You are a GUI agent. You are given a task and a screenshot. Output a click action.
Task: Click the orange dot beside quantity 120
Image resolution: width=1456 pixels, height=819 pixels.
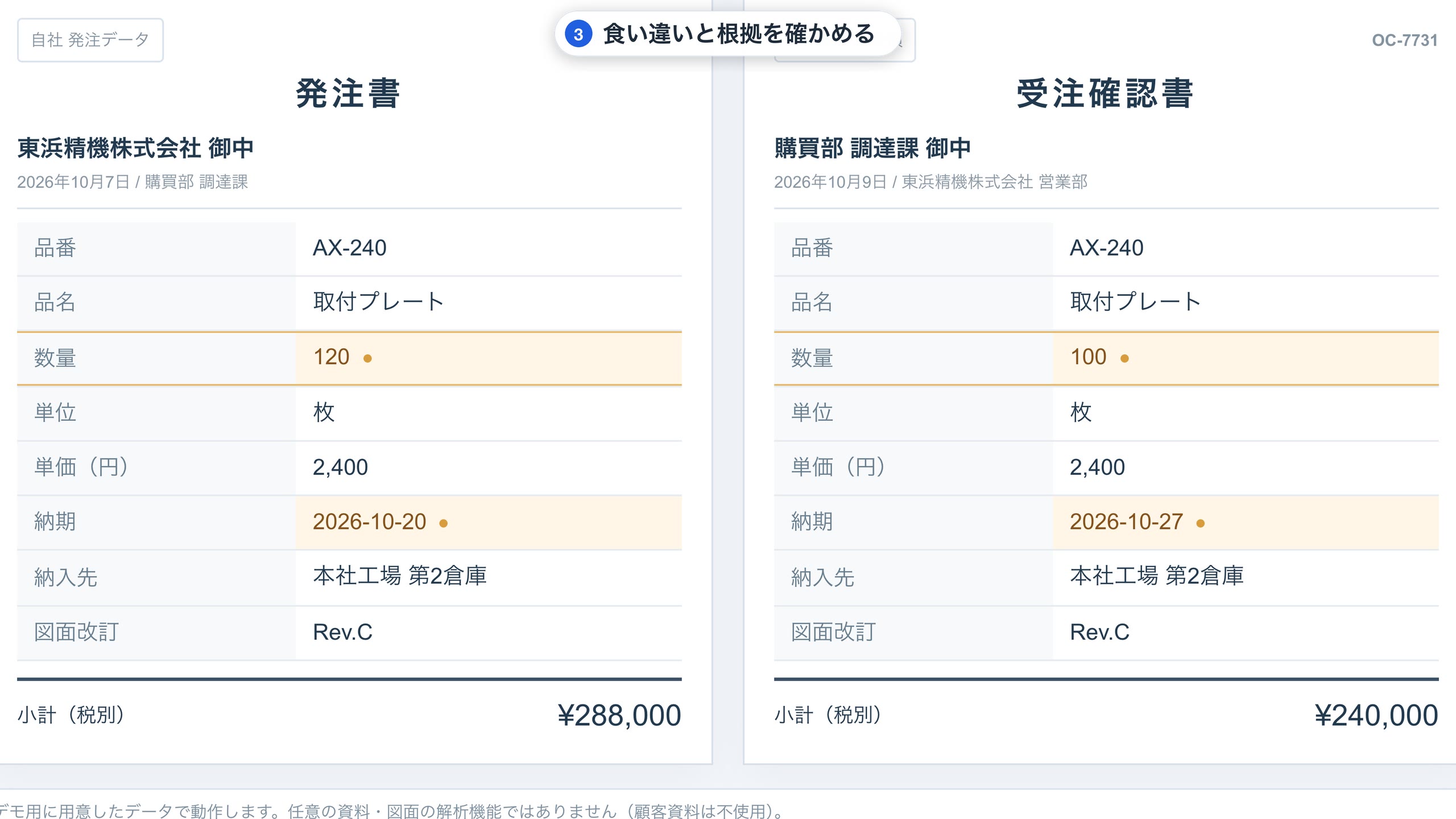(x=367, y=358)
